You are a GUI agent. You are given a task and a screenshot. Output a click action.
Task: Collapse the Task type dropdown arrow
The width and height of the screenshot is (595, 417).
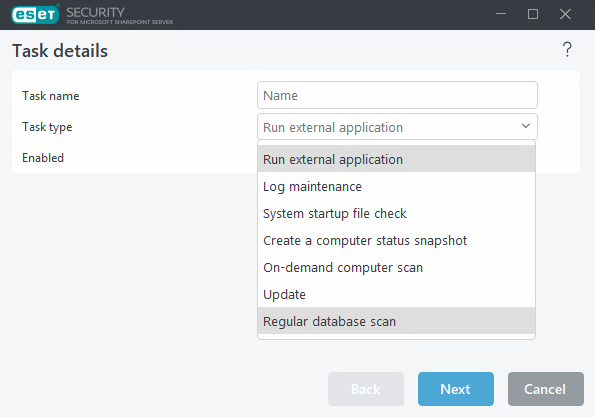point(526,126)
